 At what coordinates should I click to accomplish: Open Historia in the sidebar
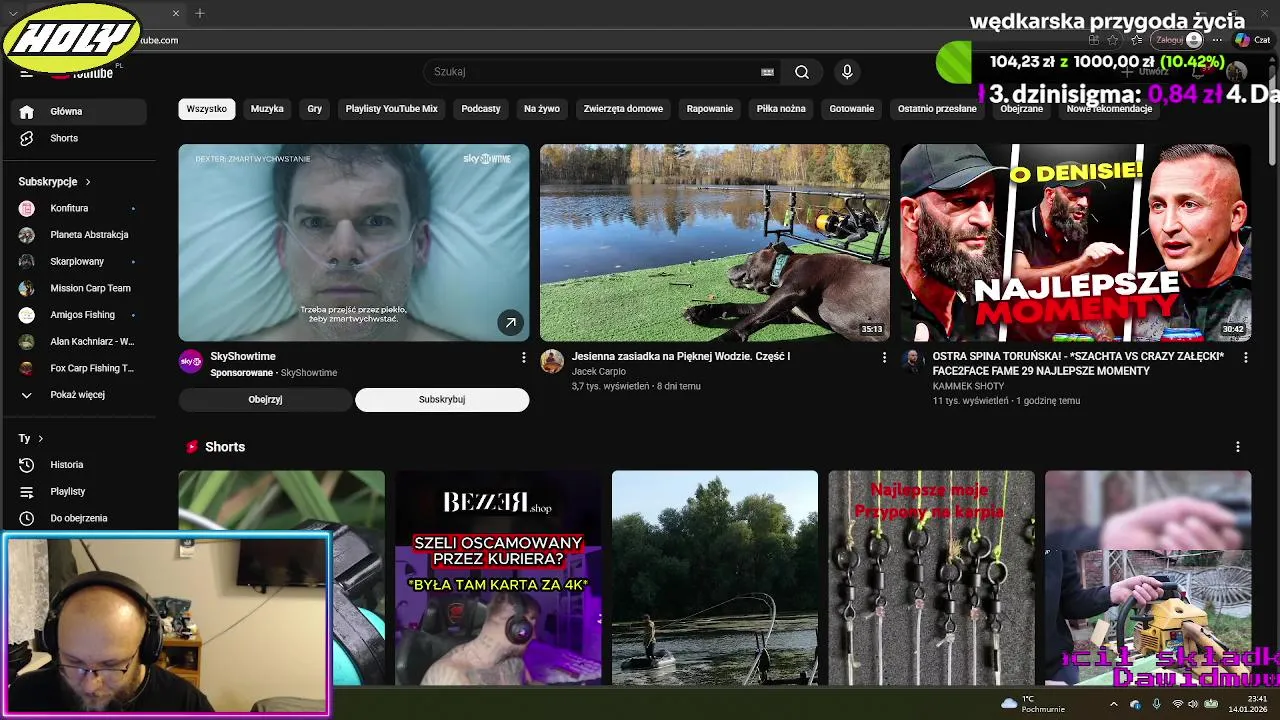click(x=78, y=465)
